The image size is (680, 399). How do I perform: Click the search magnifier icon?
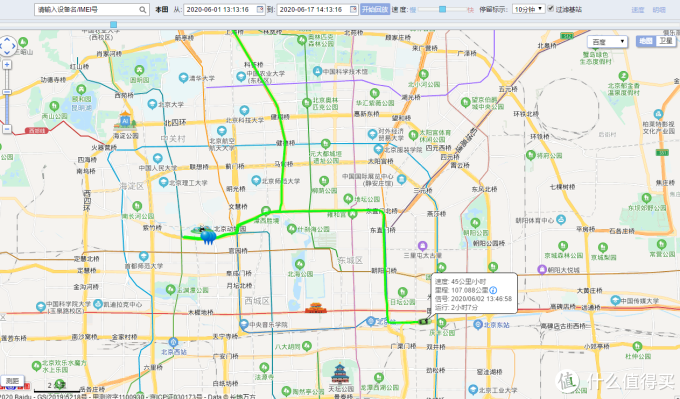coord(142,10)
